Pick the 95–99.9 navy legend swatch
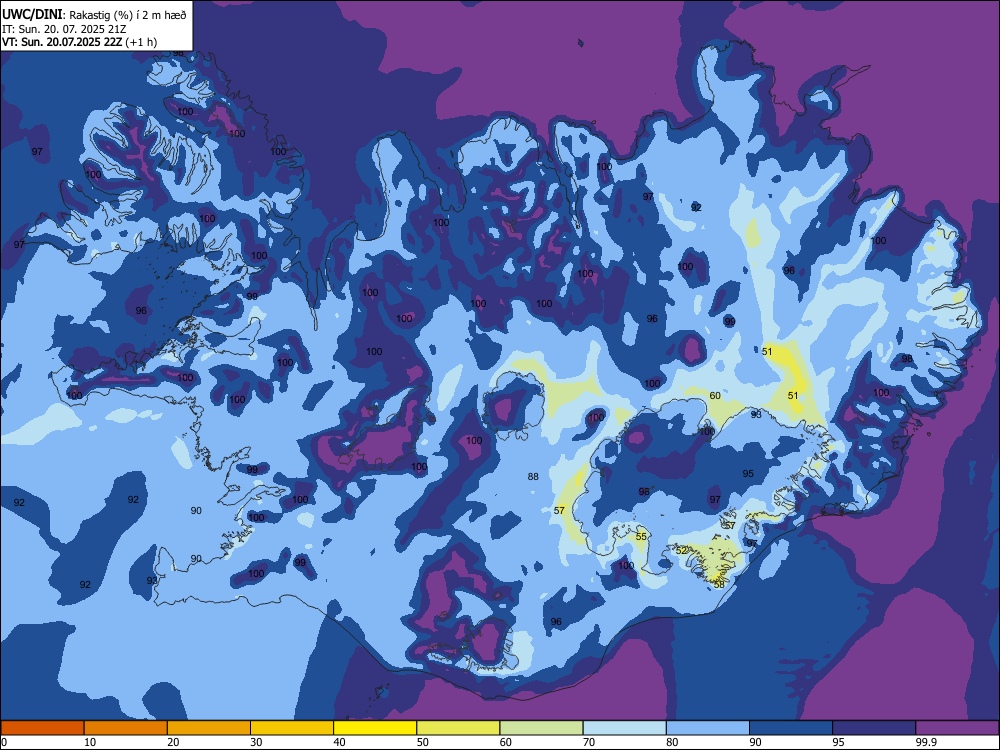Image resolution: width=1000 pixels, height=750 pixels. click(x=874, y=728)
